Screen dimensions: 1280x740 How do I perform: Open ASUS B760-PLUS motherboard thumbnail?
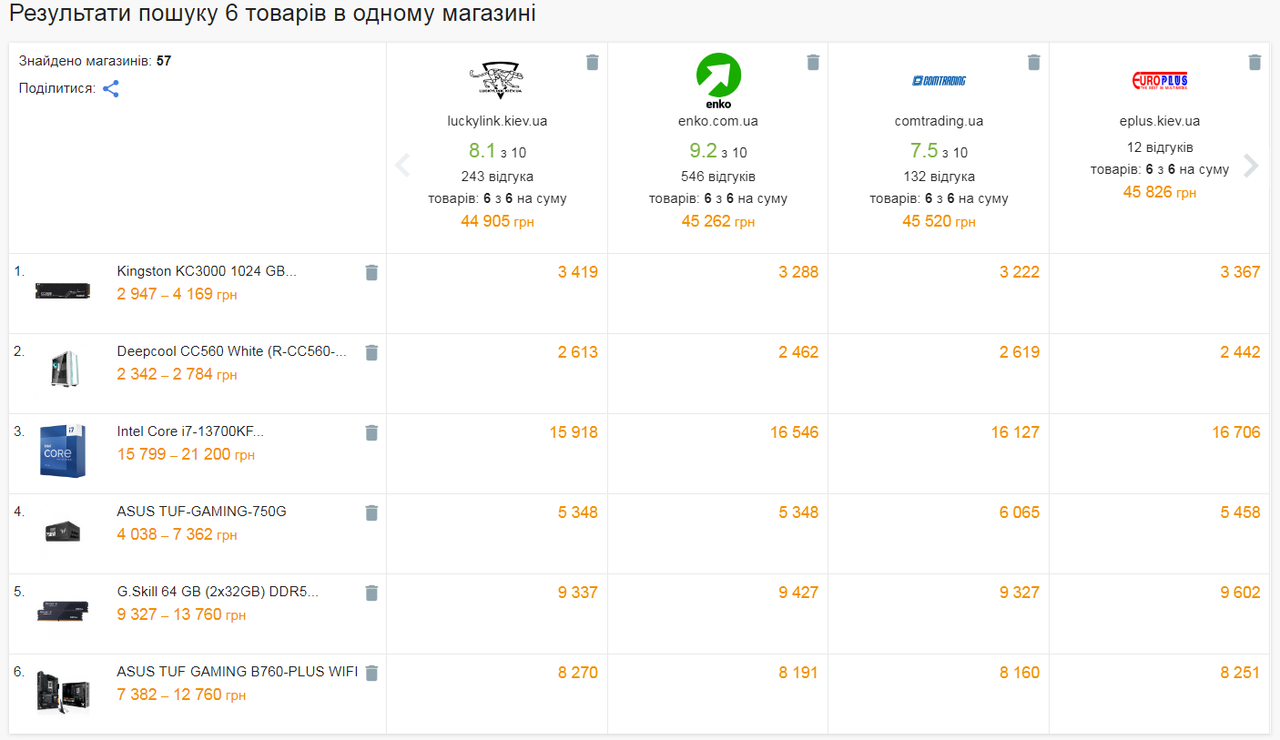point(63,690)
